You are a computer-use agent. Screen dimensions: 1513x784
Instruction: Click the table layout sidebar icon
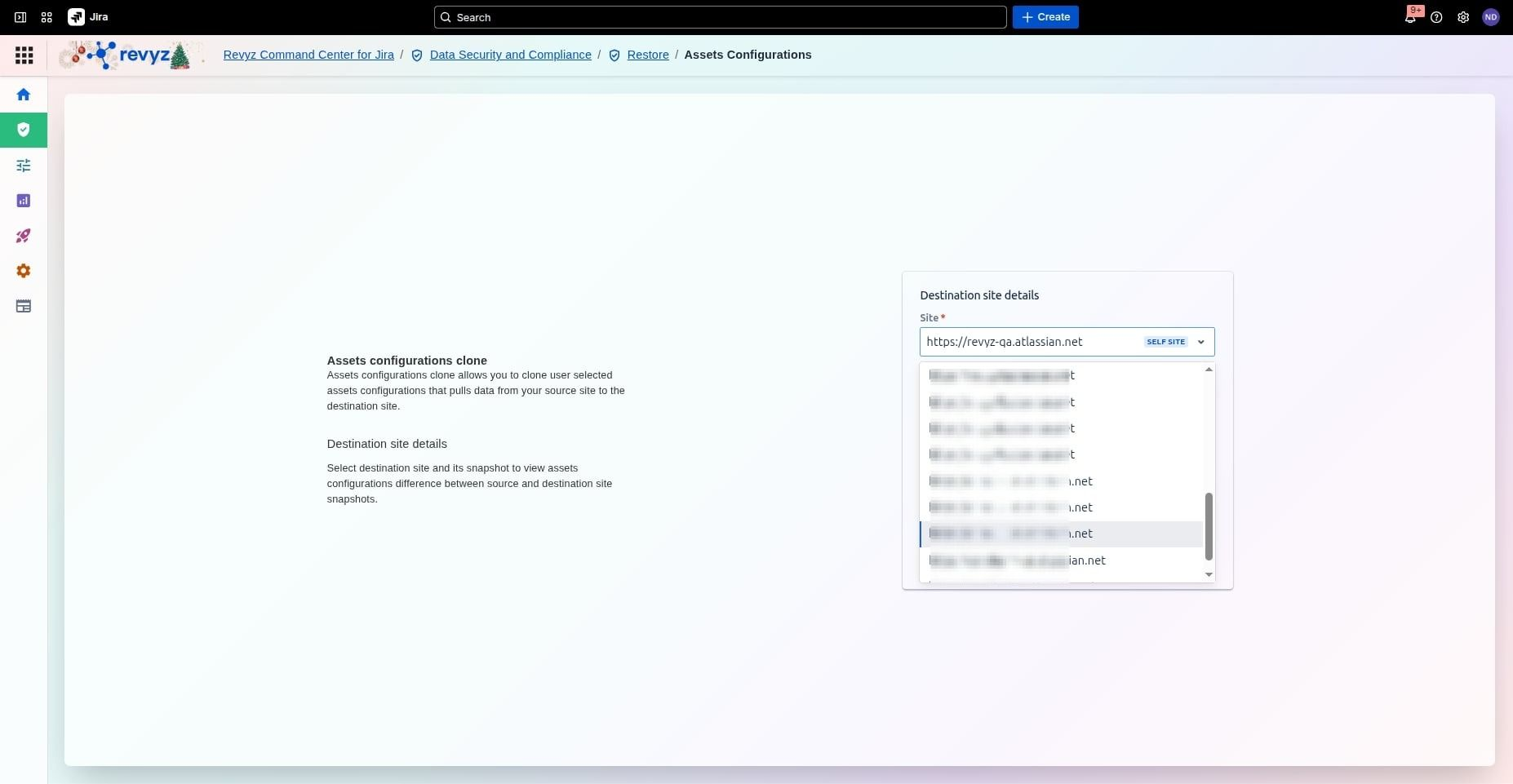pos(24,307)
